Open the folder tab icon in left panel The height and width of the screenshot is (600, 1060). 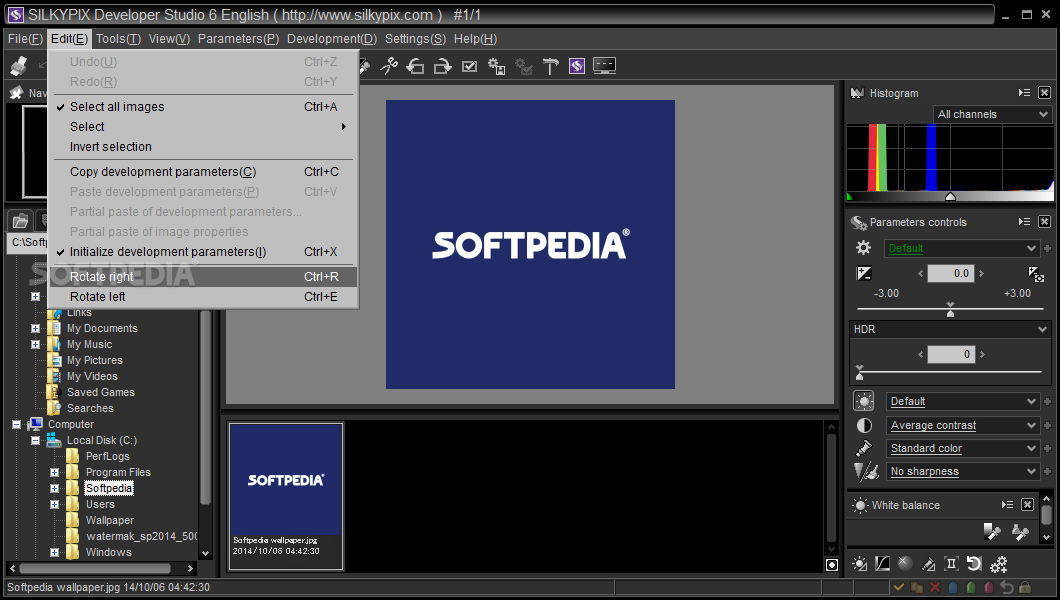20,221
